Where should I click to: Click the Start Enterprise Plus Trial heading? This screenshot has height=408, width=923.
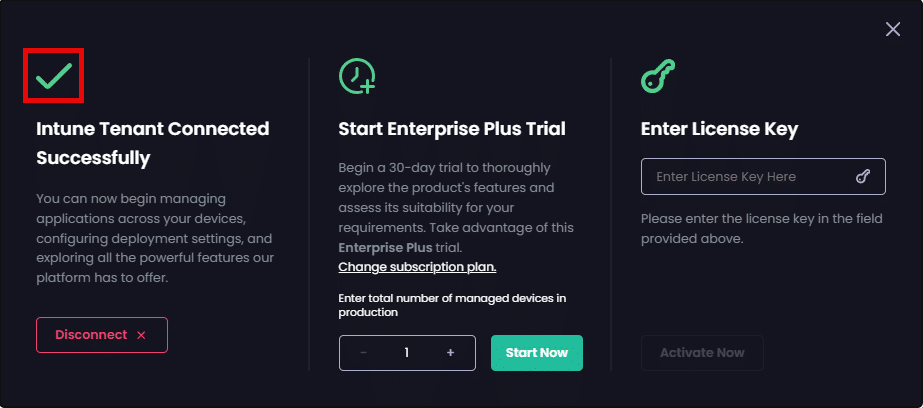pyautogui.click(x=452, y=129)
